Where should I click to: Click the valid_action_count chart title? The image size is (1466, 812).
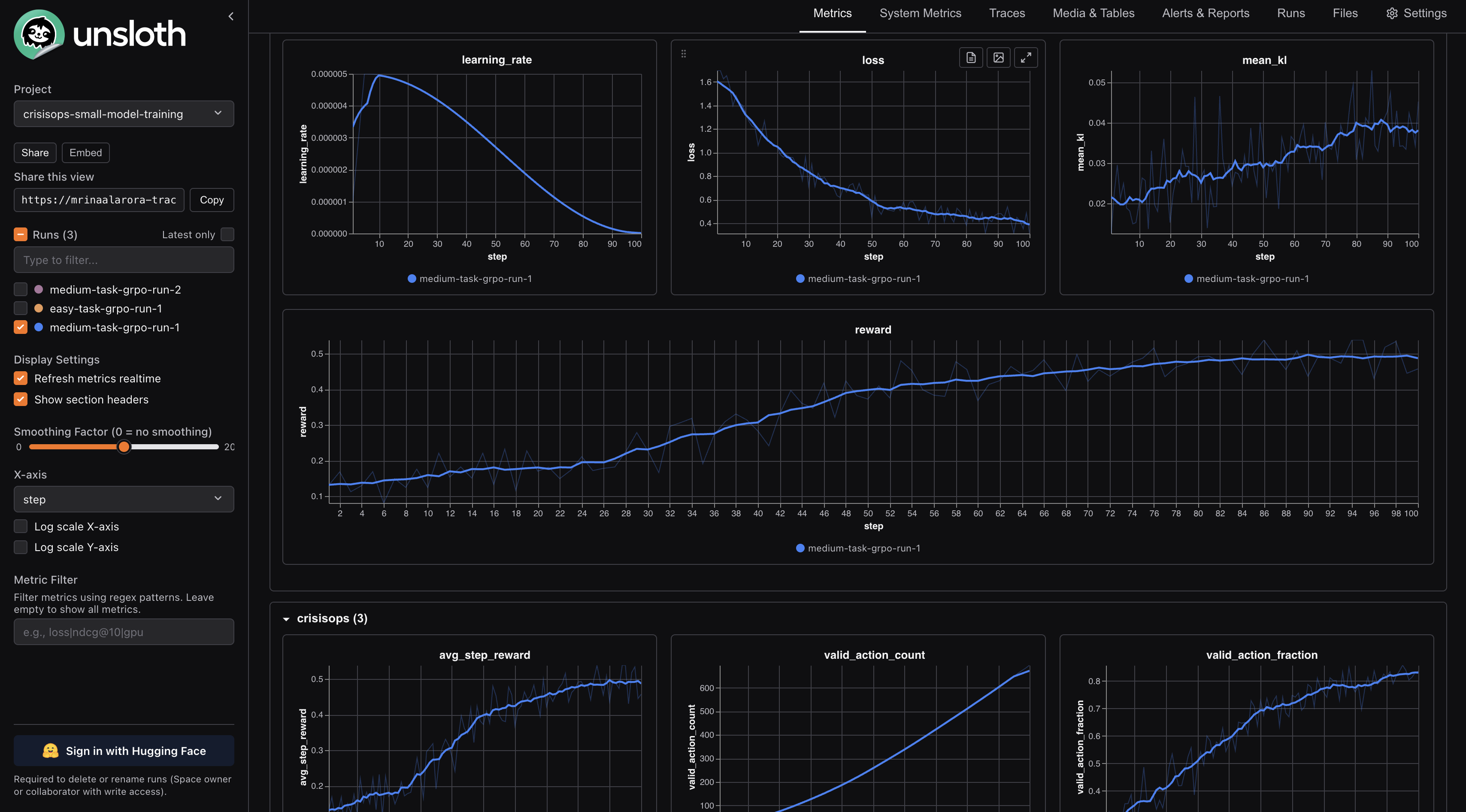click(874, 655)
